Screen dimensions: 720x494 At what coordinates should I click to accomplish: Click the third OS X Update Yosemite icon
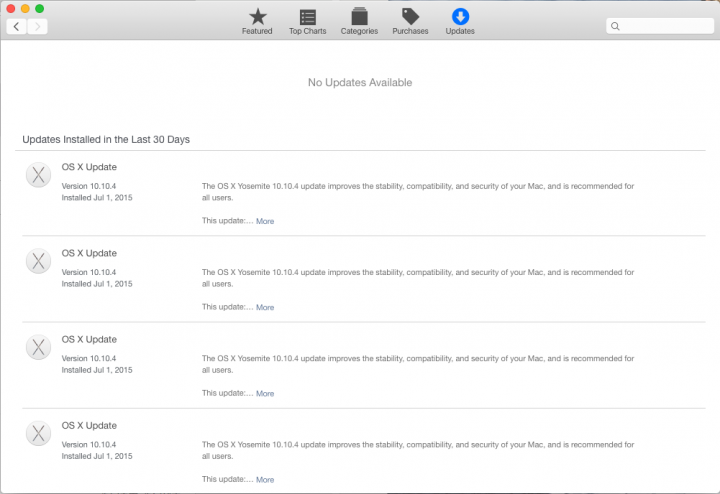click(39, 347)
